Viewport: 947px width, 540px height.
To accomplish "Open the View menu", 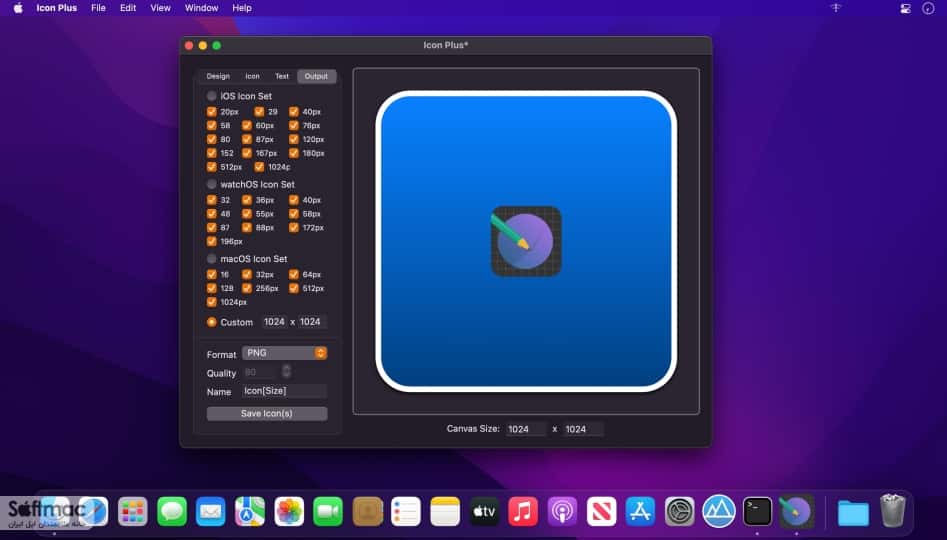I will (160, 8).
